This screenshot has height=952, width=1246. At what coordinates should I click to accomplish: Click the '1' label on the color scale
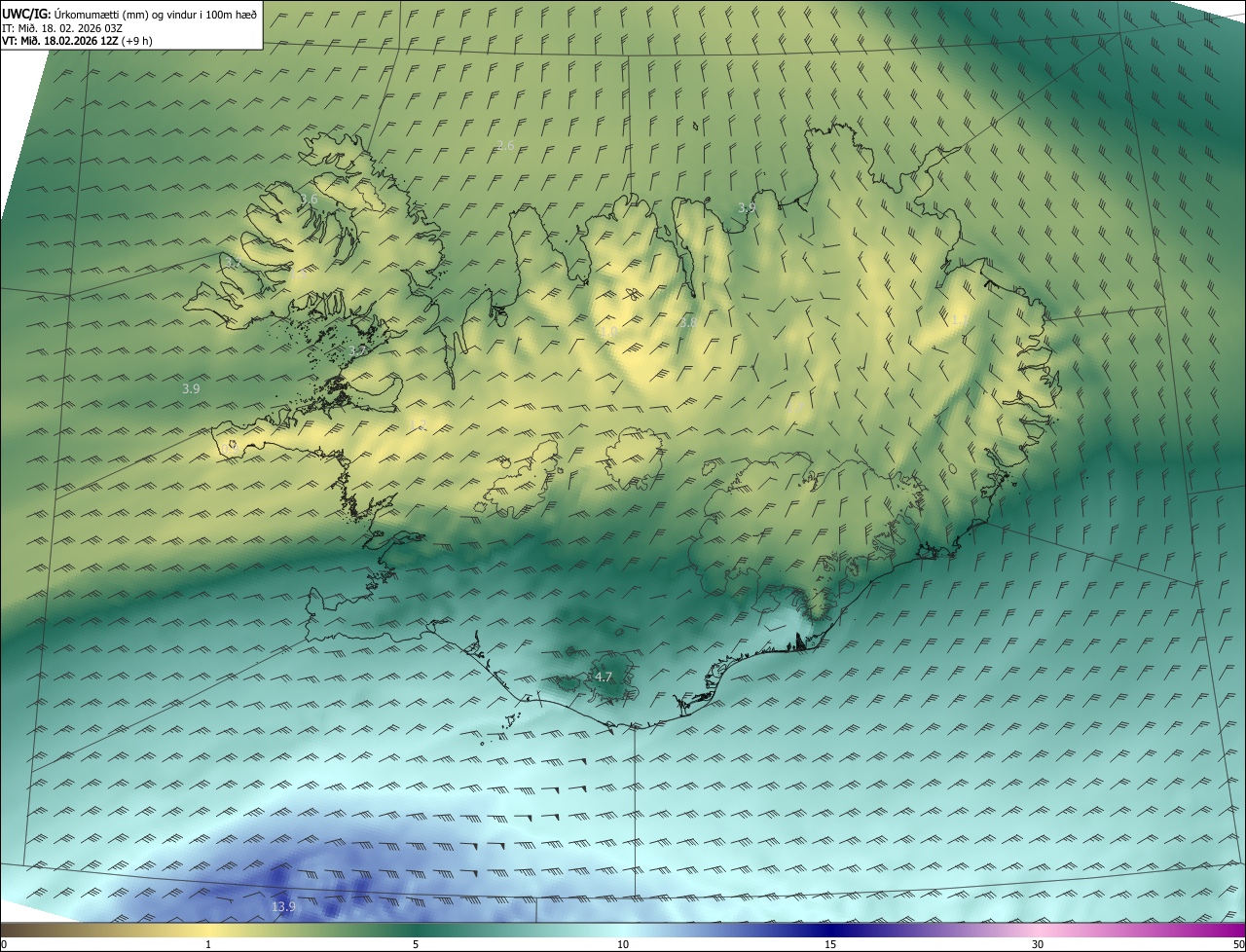click(209, 944)
